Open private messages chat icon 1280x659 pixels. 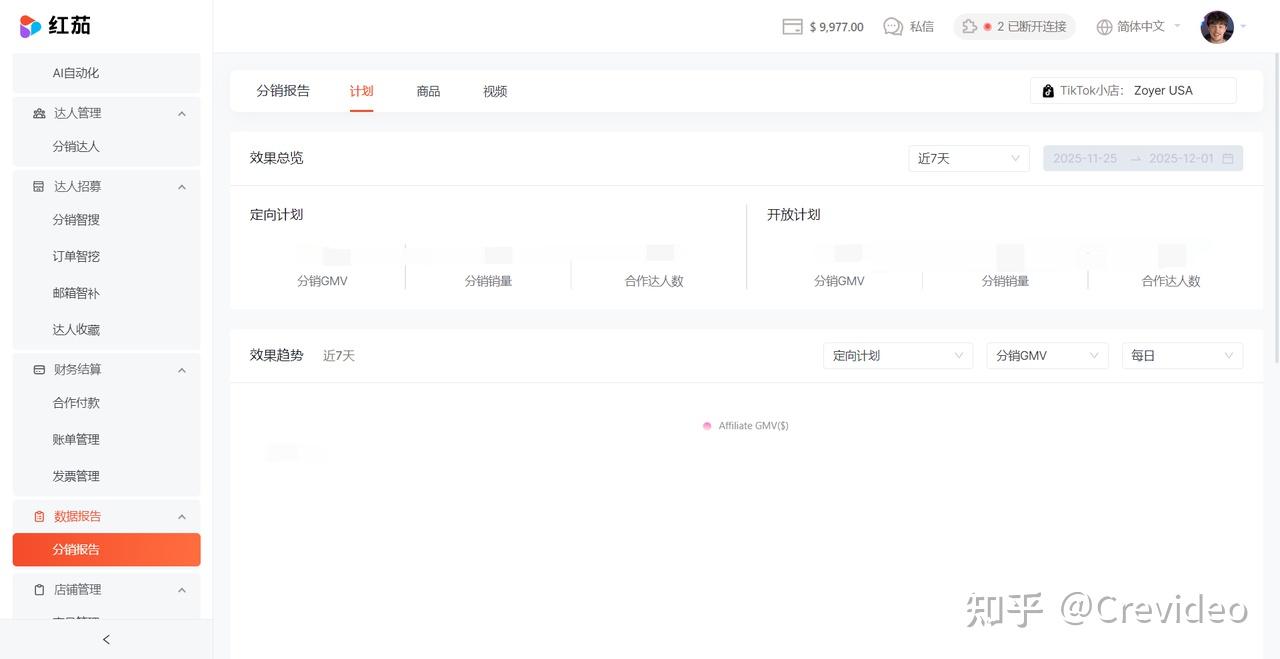point(893,27)
